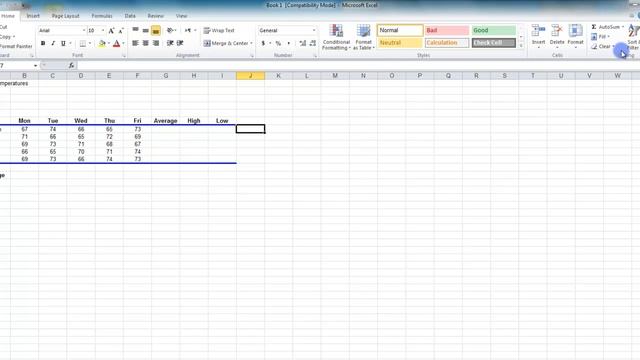Click Decrease Decimal icon
The image size is (640, 360).
coord(313,43)
